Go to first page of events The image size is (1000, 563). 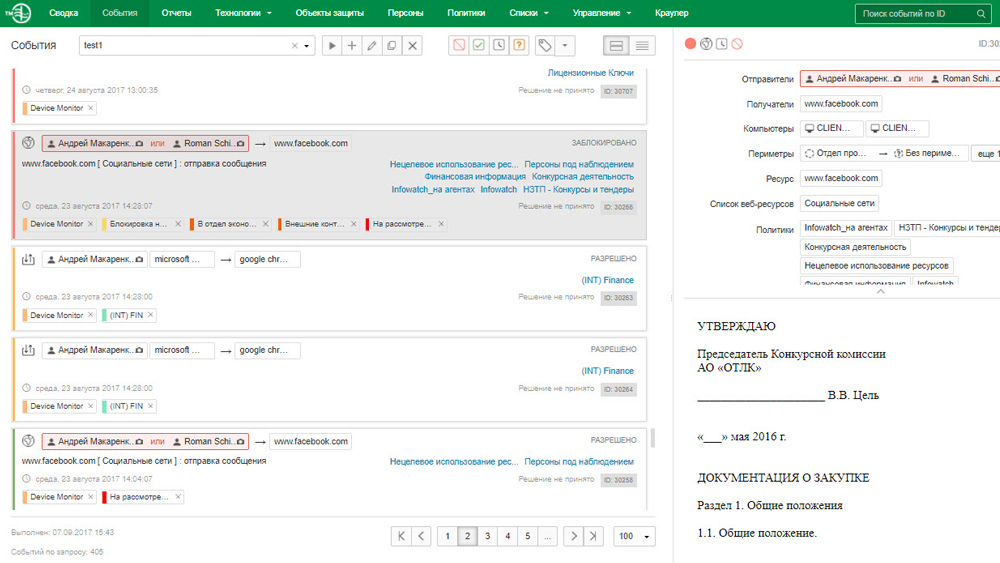pyautogui.click(x=401, y=536)
